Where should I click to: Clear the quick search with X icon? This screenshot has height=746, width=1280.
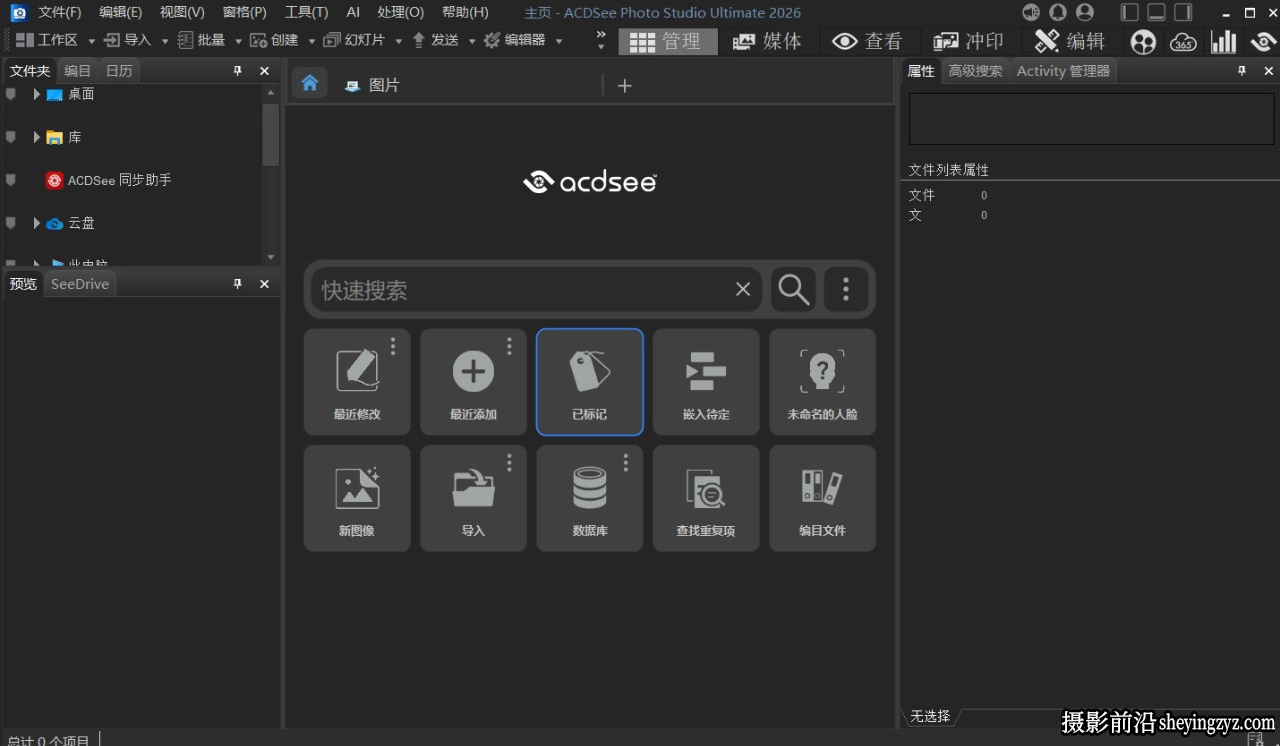[743, 289]
